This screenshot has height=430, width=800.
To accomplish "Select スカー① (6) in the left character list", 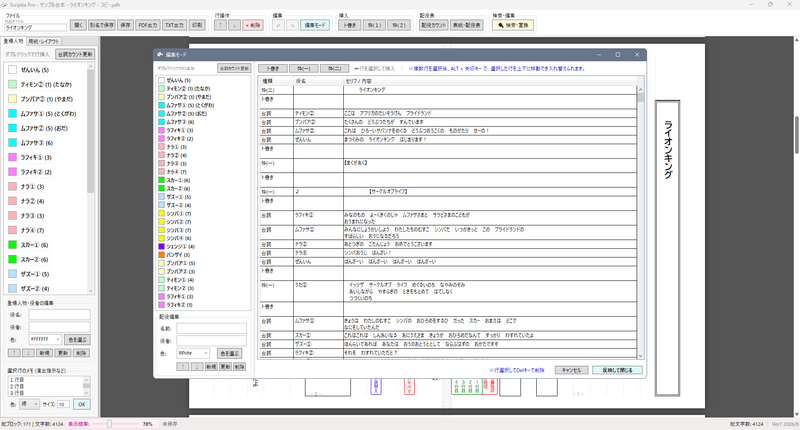I will click(34, 245).
